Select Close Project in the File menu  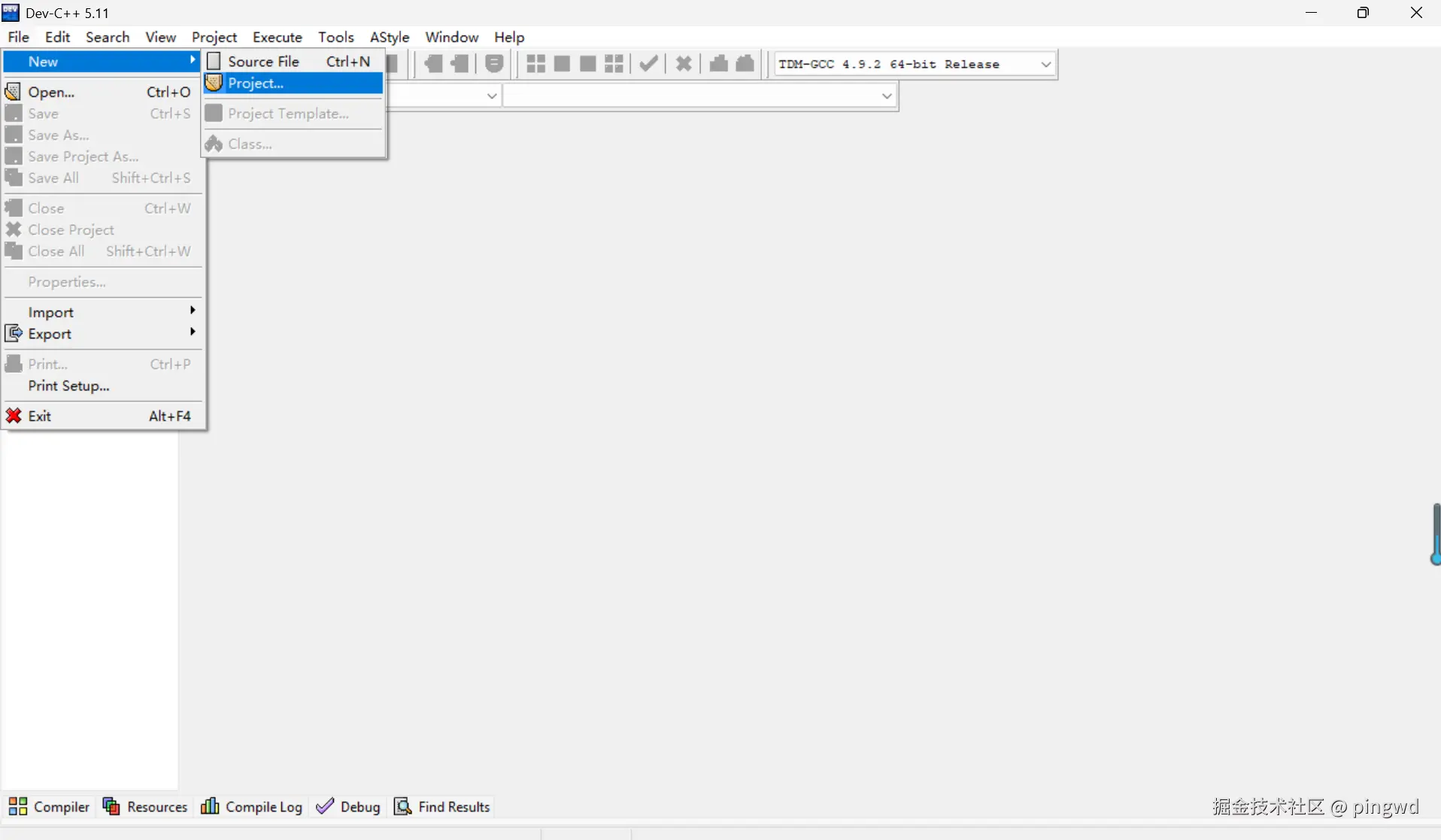coord(103,230)
